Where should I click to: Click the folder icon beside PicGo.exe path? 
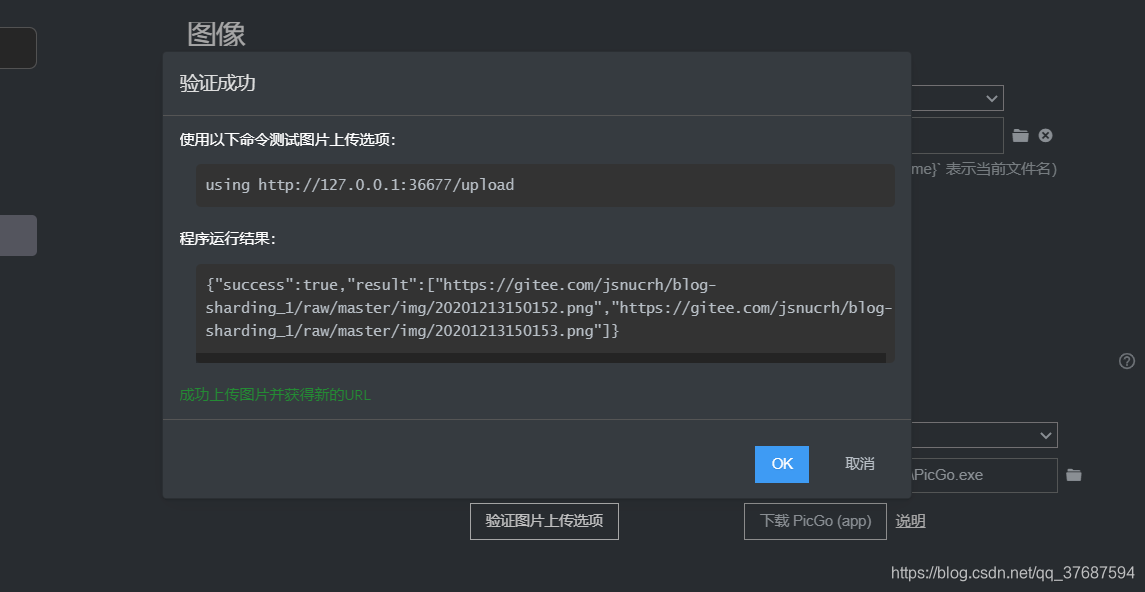(1073, 475)
